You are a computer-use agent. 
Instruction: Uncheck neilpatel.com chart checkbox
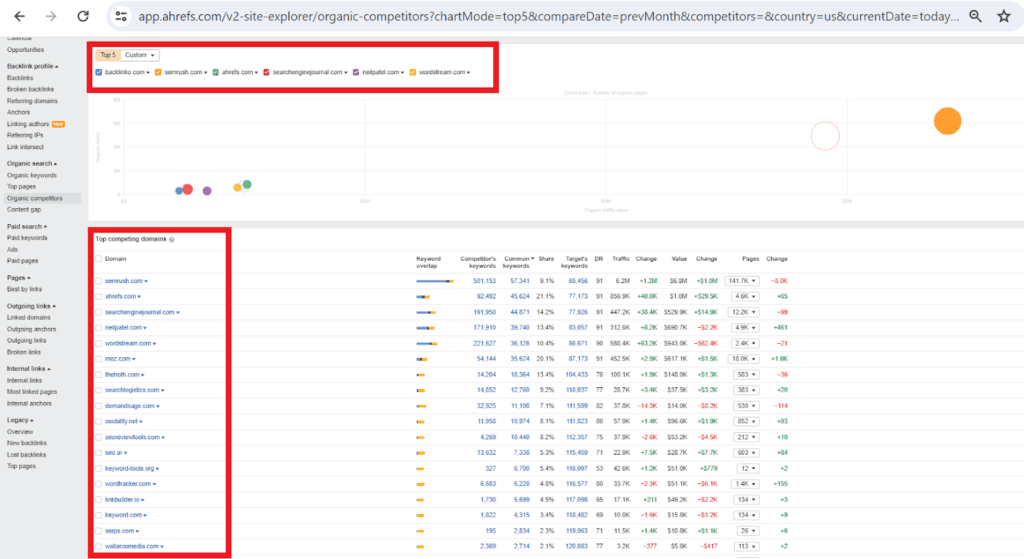[356, 72]
